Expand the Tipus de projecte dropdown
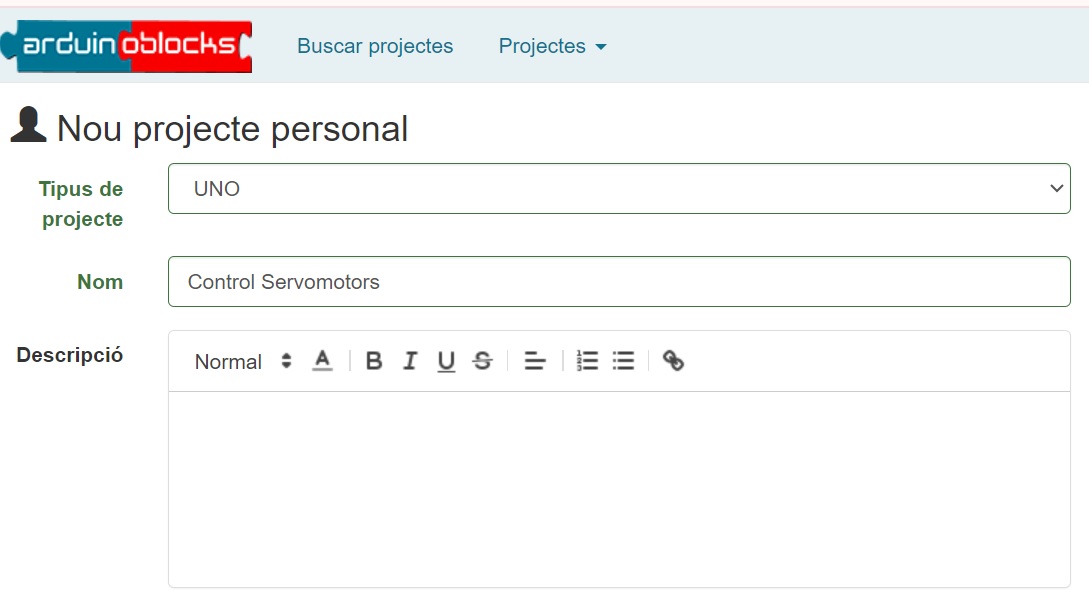Viewport: 1089px width, 608px height. pyautogui.click(x=619, y=189)
